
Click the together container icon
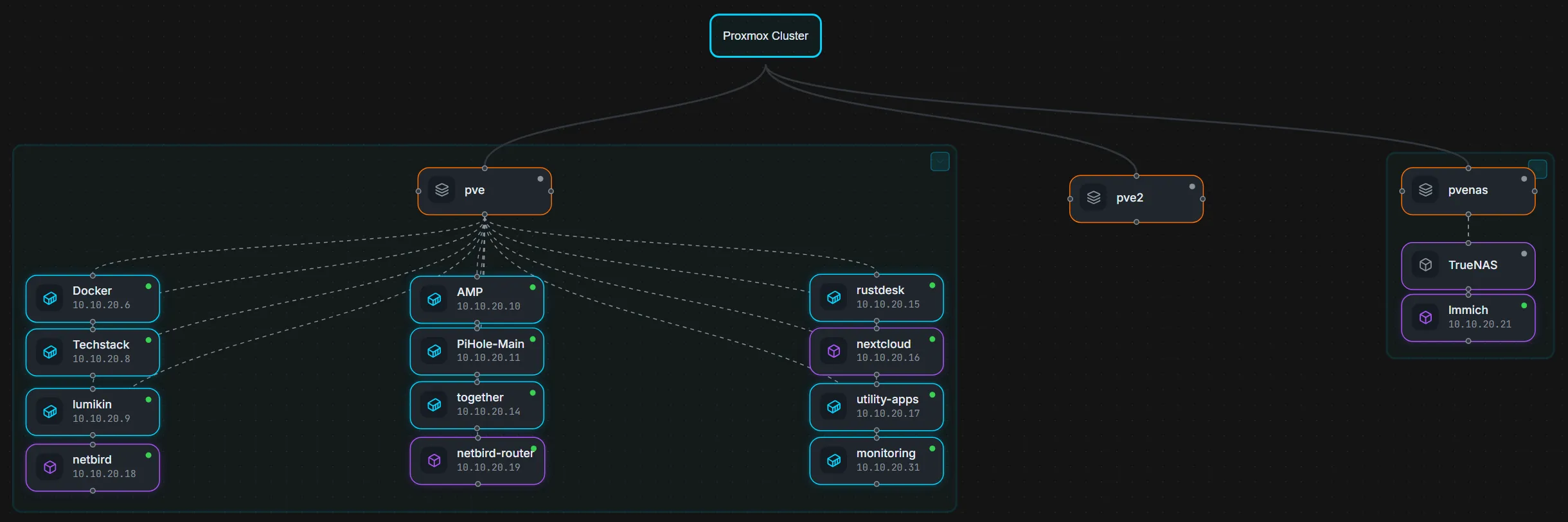click(x=434, y=405)
